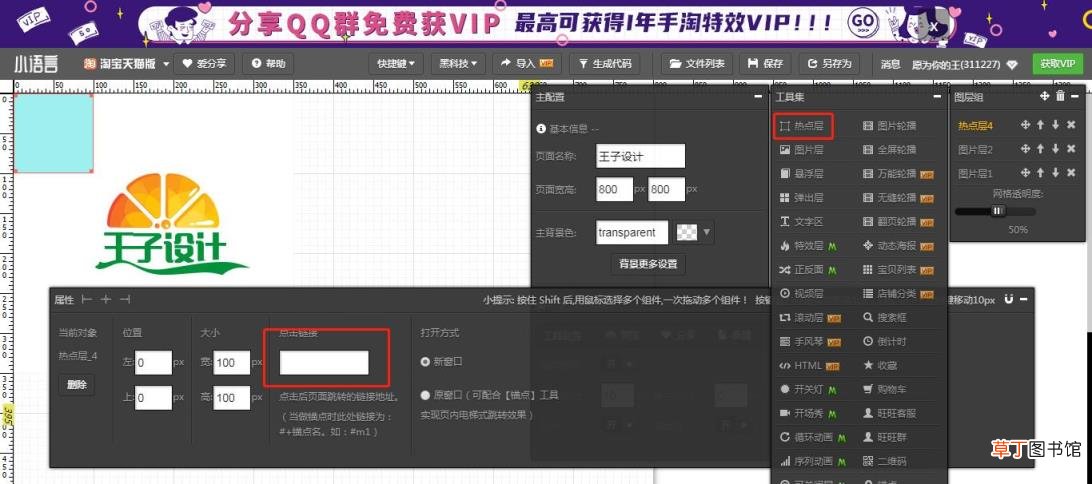
Task: Move 热点层4 layer up
Action: (1040, 125)
